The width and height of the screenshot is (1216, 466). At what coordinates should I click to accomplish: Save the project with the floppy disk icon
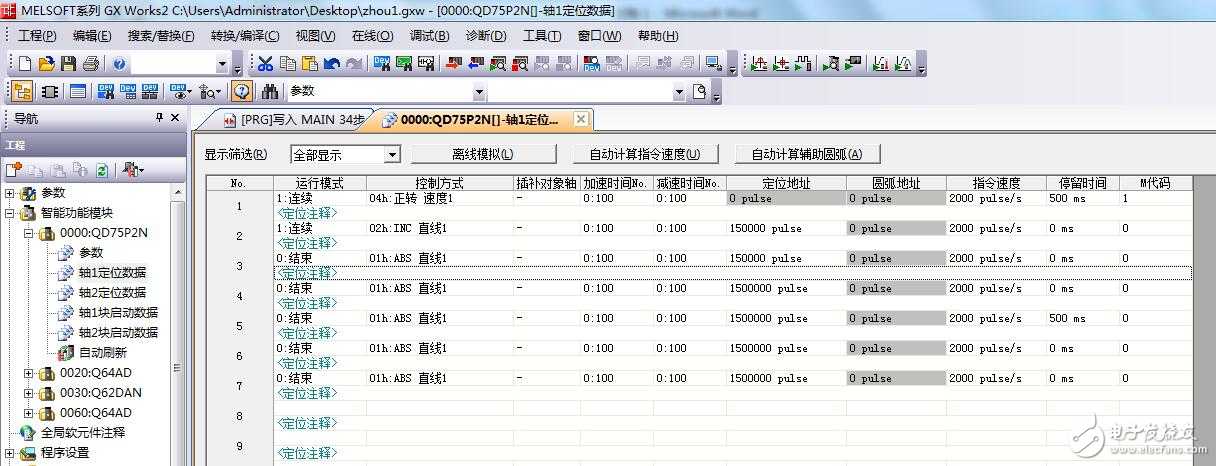click(x=68, y=63)
